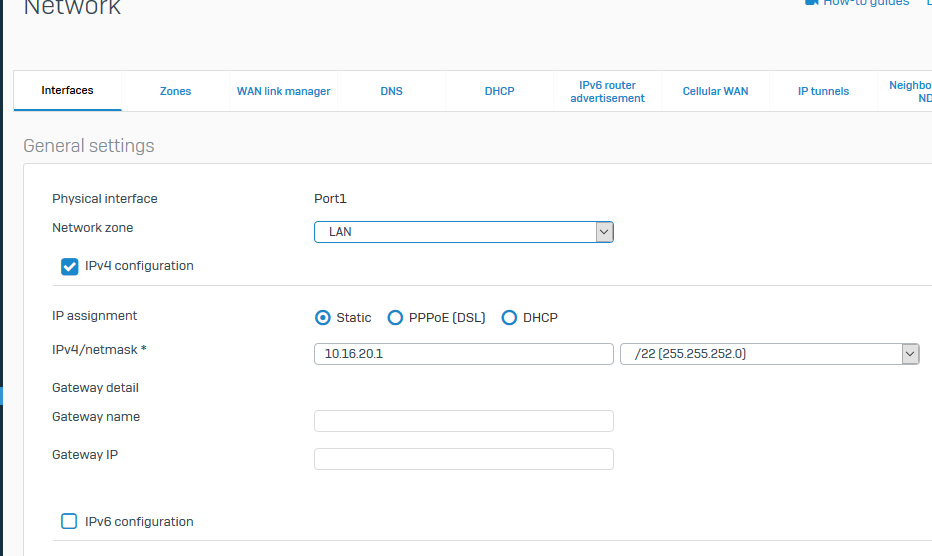Click the How-to guides video icon
932x556 pixels.
pos(811,3)
